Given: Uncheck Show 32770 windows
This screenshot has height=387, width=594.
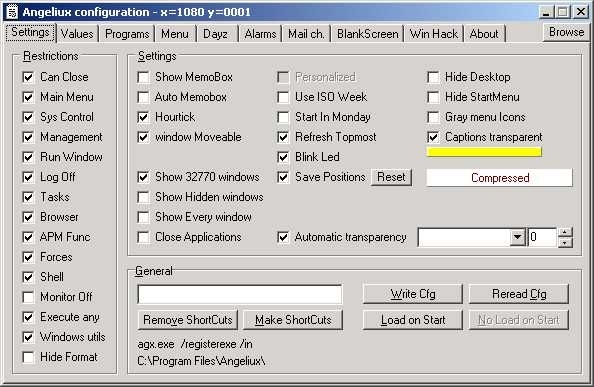Looking at the screenshot, I should click(x=143, y=177).
